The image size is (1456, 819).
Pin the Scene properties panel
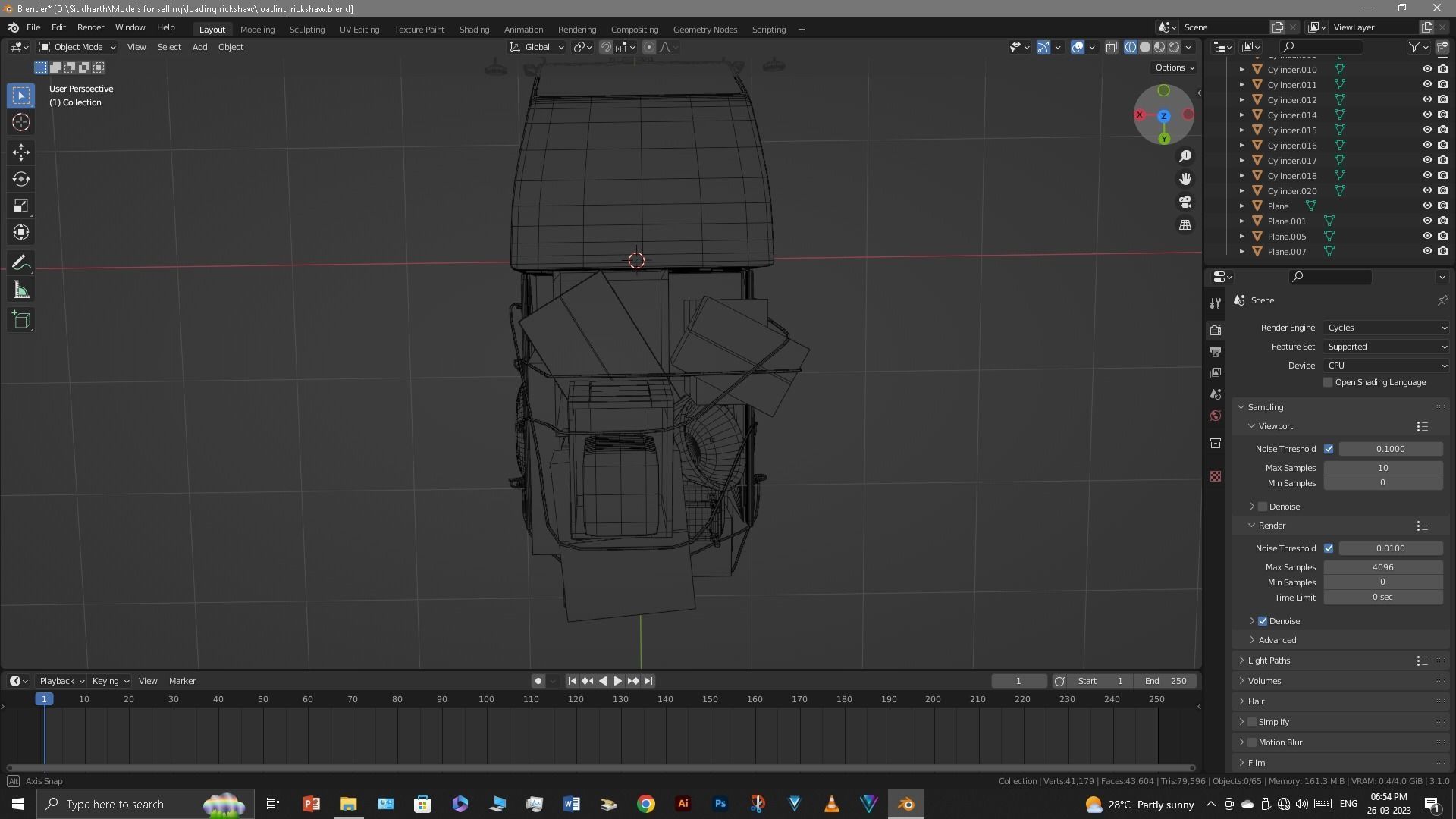pyautogui.click(x=1442, y=300)
